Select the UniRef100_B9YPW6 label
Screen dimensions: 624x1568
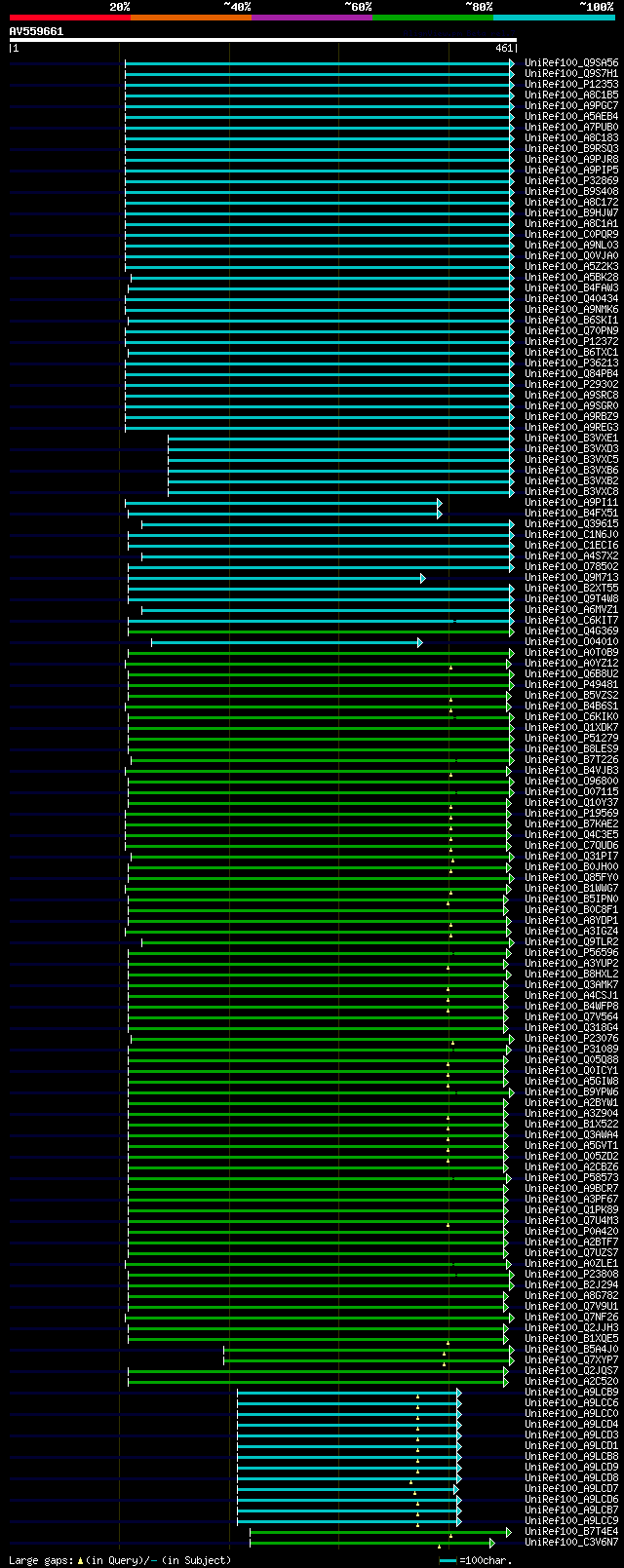571,1091
